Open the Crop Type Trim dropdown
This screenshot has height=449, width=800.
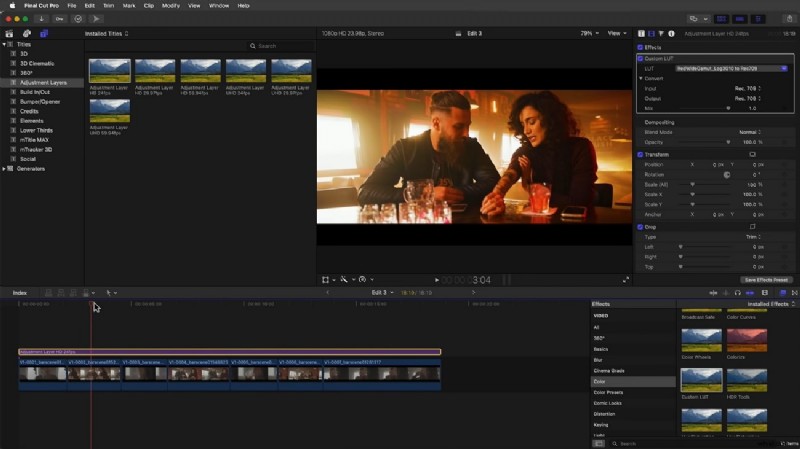[753, 237]
